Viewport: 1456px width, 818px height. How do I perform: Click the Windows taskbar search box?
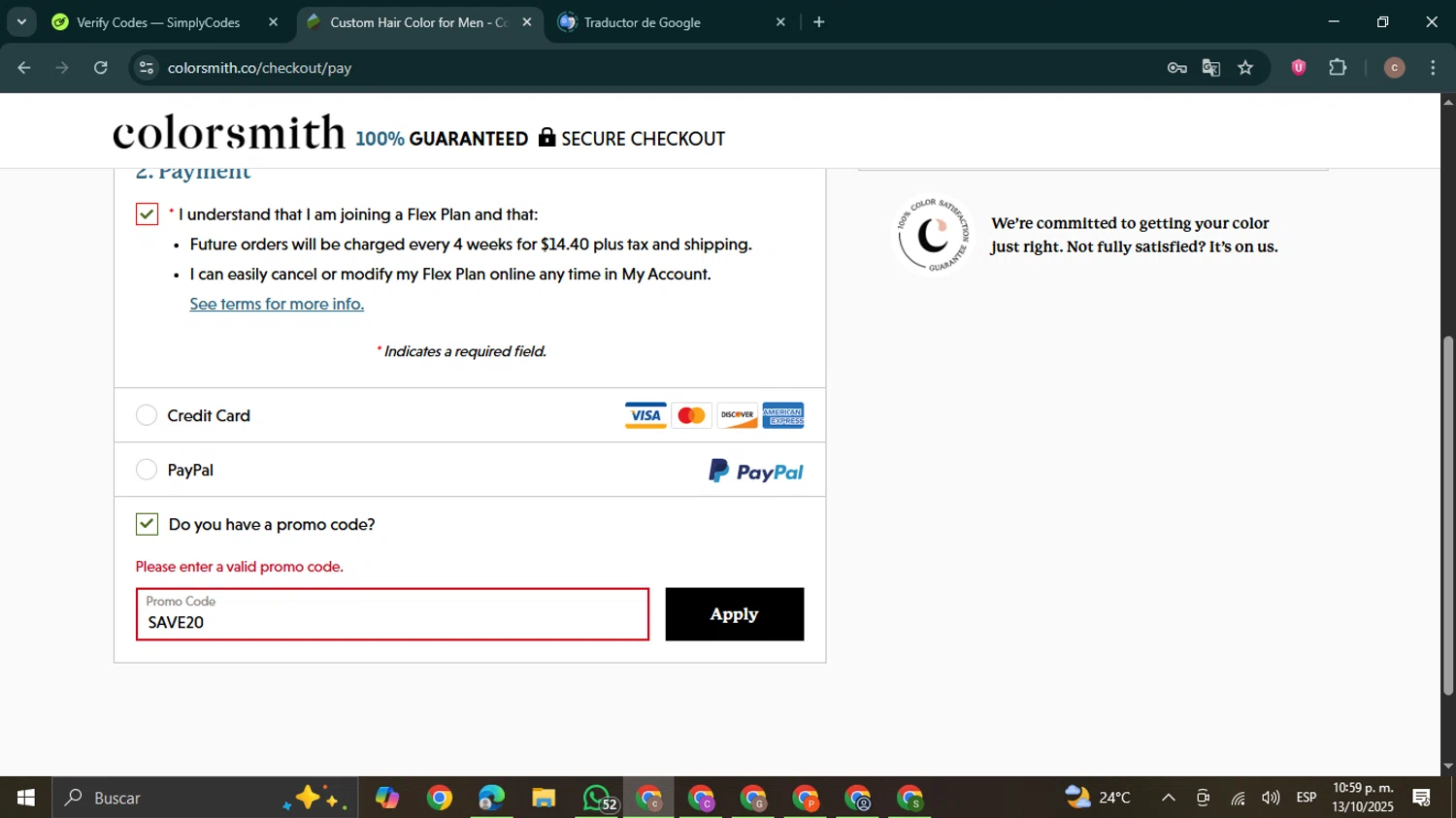[x=205, y=798]
